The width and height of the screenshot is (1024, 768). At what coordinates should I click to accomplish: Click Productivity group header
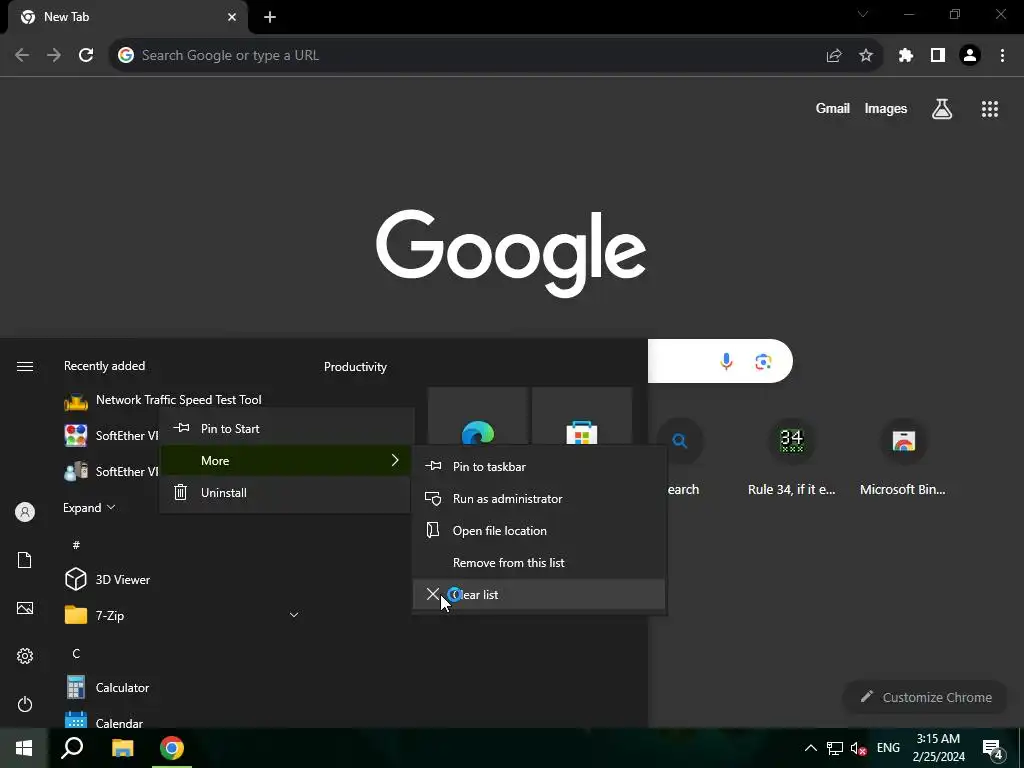tap(355, 367)
